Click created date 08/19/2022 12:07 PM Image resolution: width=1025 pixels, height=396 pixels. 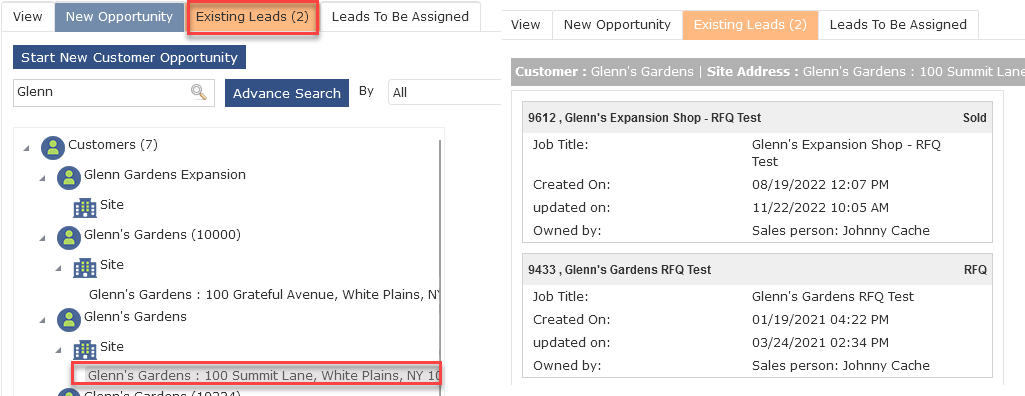click(x=820, y=185)
